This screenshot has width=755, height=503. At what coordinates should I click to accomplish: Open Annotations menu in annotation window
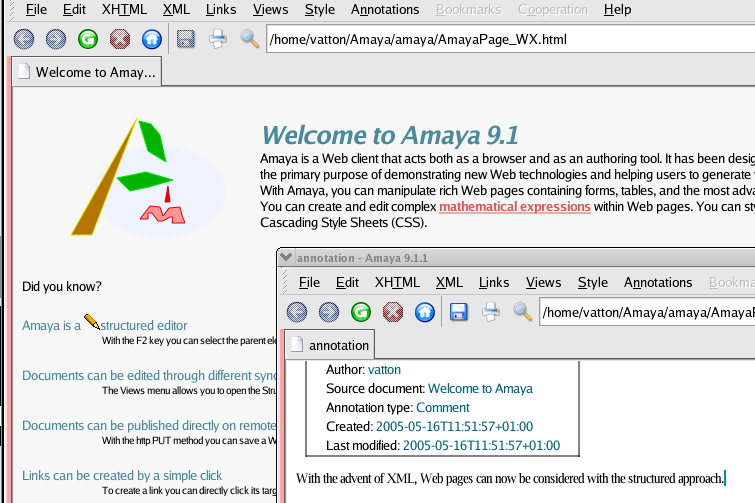click(x=658, y=283)
